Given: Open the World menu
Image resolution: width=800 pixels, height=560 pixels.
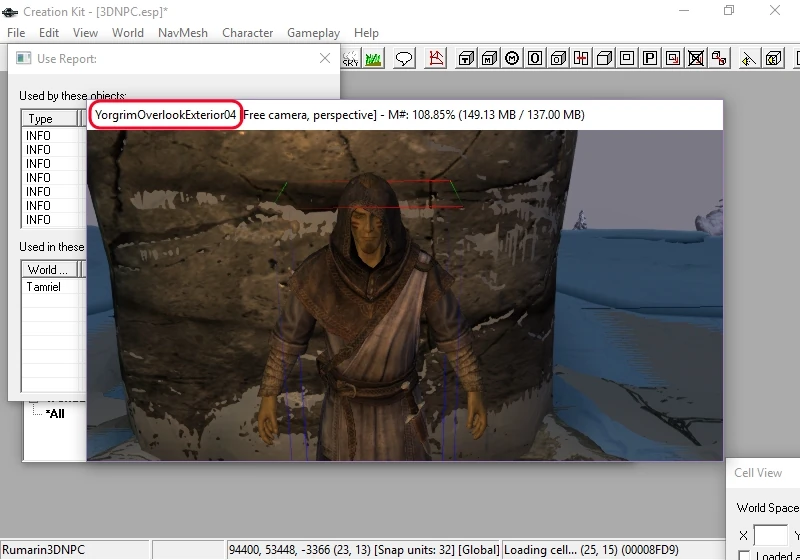Looking at the screenshot, I should (128, 33).
